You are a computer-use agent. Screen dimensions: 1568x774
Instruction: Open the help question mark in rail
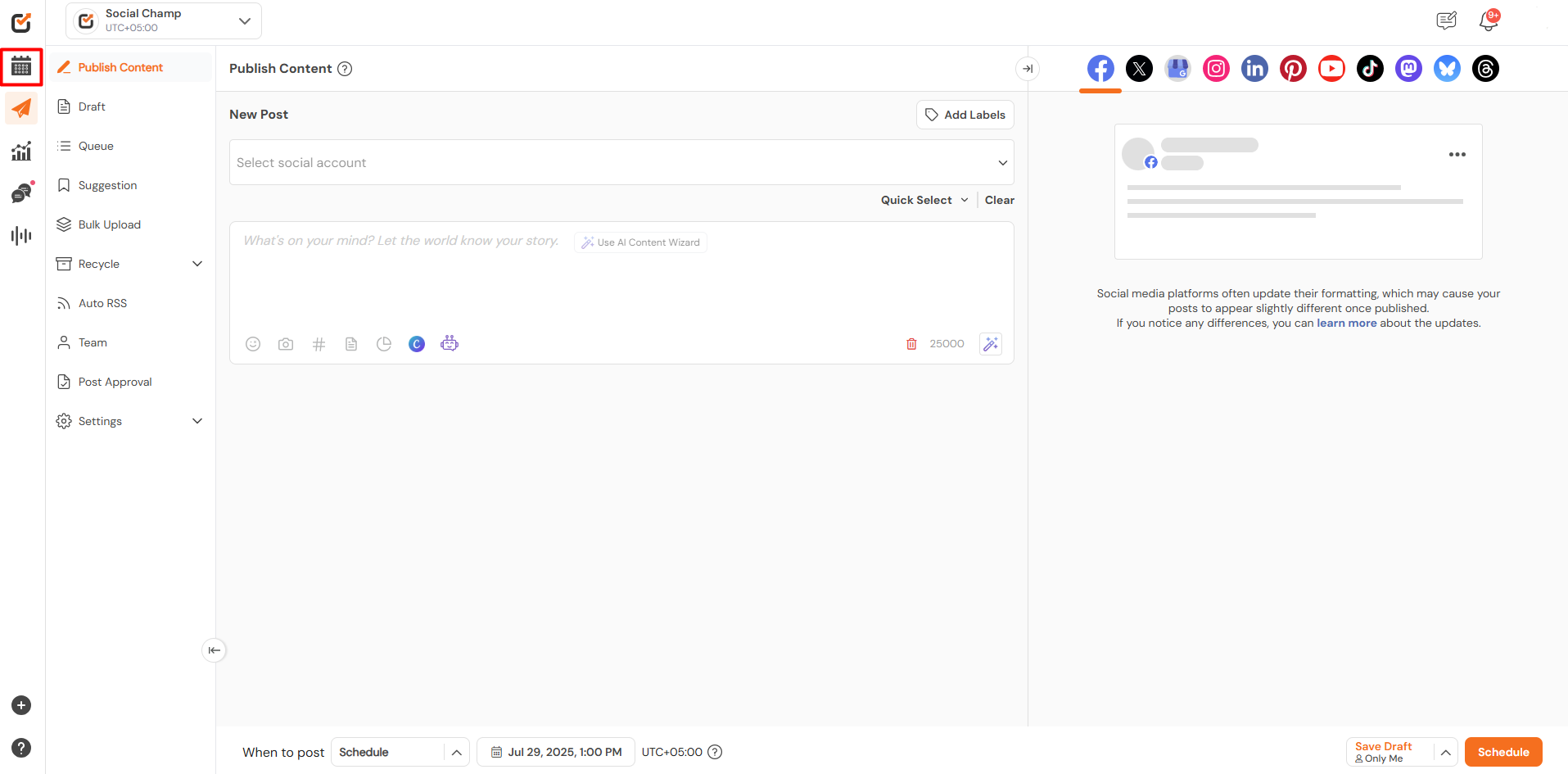pyautogui.click(x=21, y=748)
